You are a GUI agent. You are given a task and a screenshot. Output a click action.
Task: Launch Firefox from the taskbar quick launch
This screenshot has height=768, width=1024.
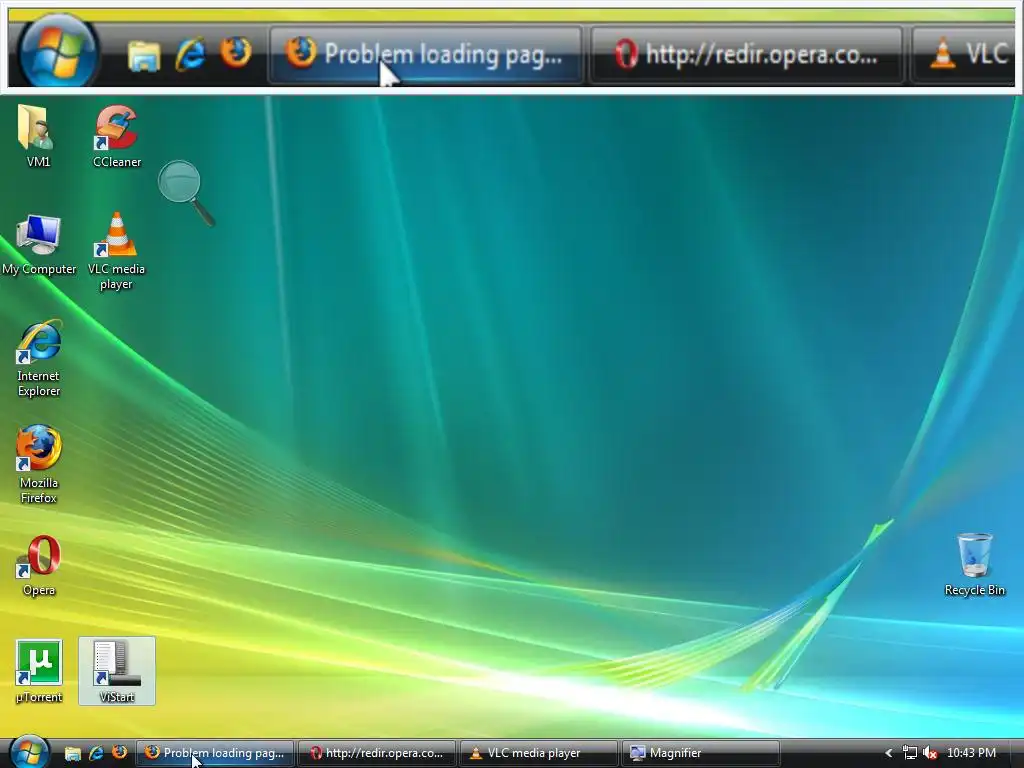pos(120,752)
